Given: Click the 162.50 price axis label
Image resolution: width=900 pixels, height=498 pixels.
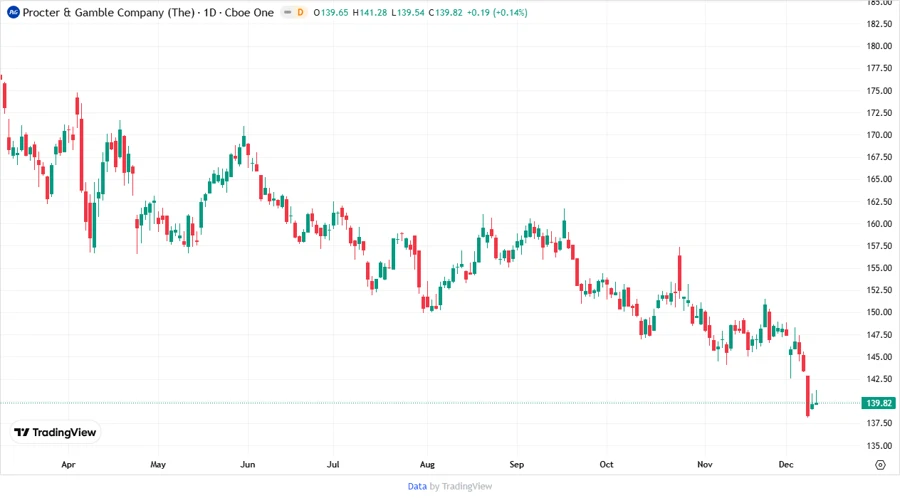Looking at the screenshot, I should pyautogui.click(x=879, y=202).
